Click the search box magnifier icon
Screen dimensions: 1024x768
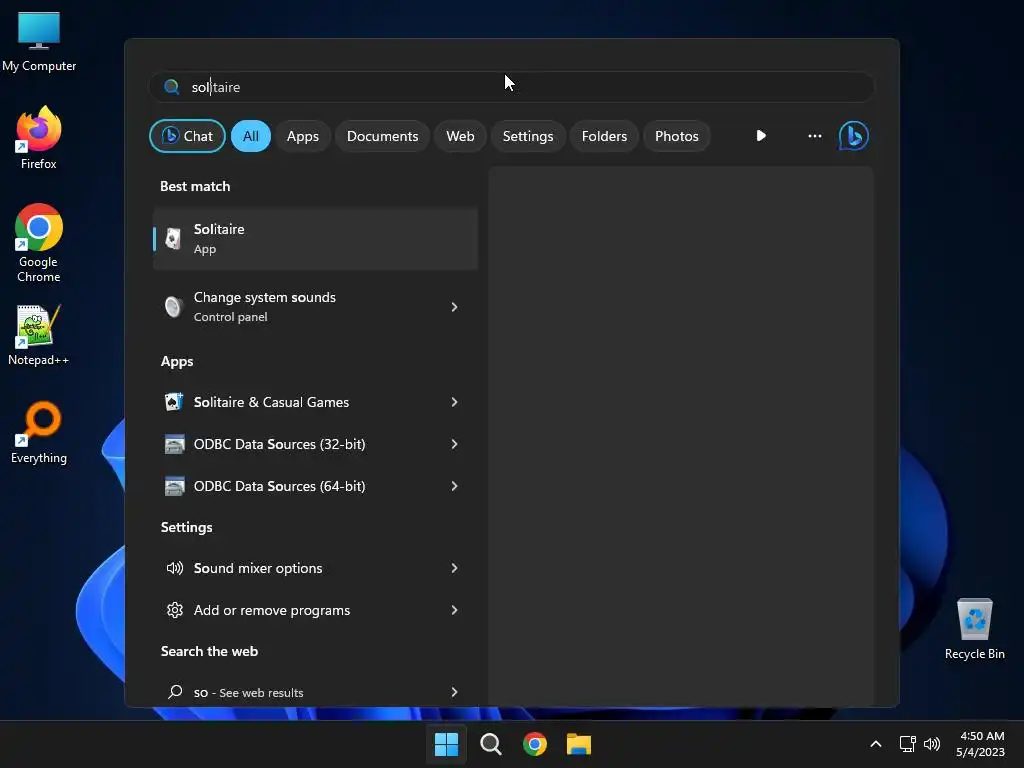click(x=172, y=87)
